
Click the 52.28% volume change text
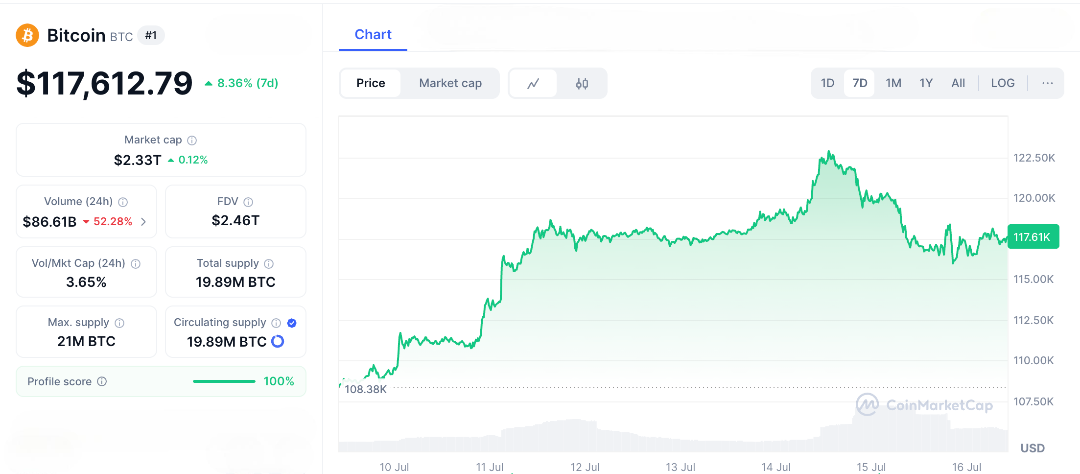pyautogui.click(x=107, y=222)
